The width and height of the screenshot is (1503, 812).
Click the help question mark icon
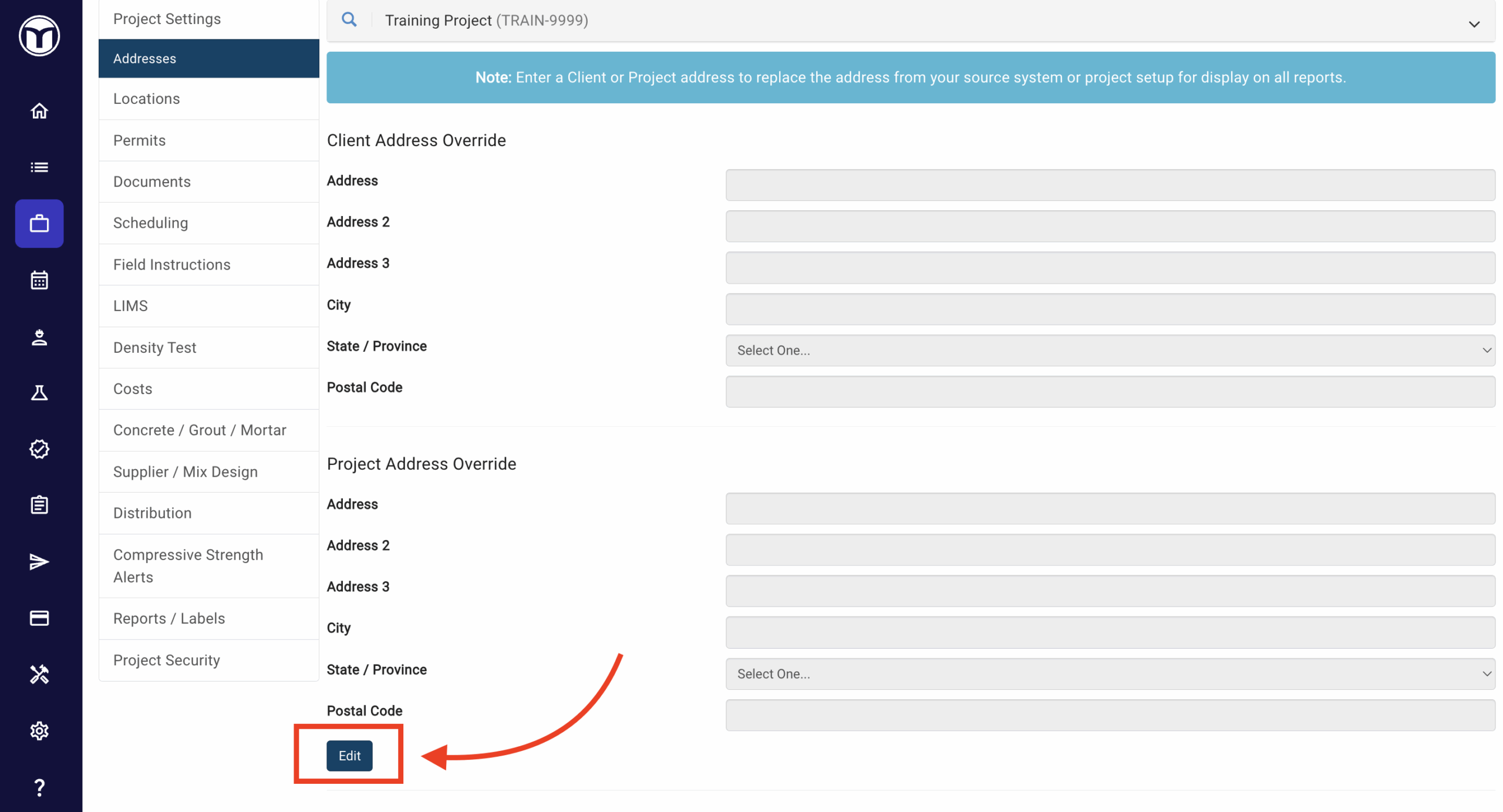click(39, 787)
